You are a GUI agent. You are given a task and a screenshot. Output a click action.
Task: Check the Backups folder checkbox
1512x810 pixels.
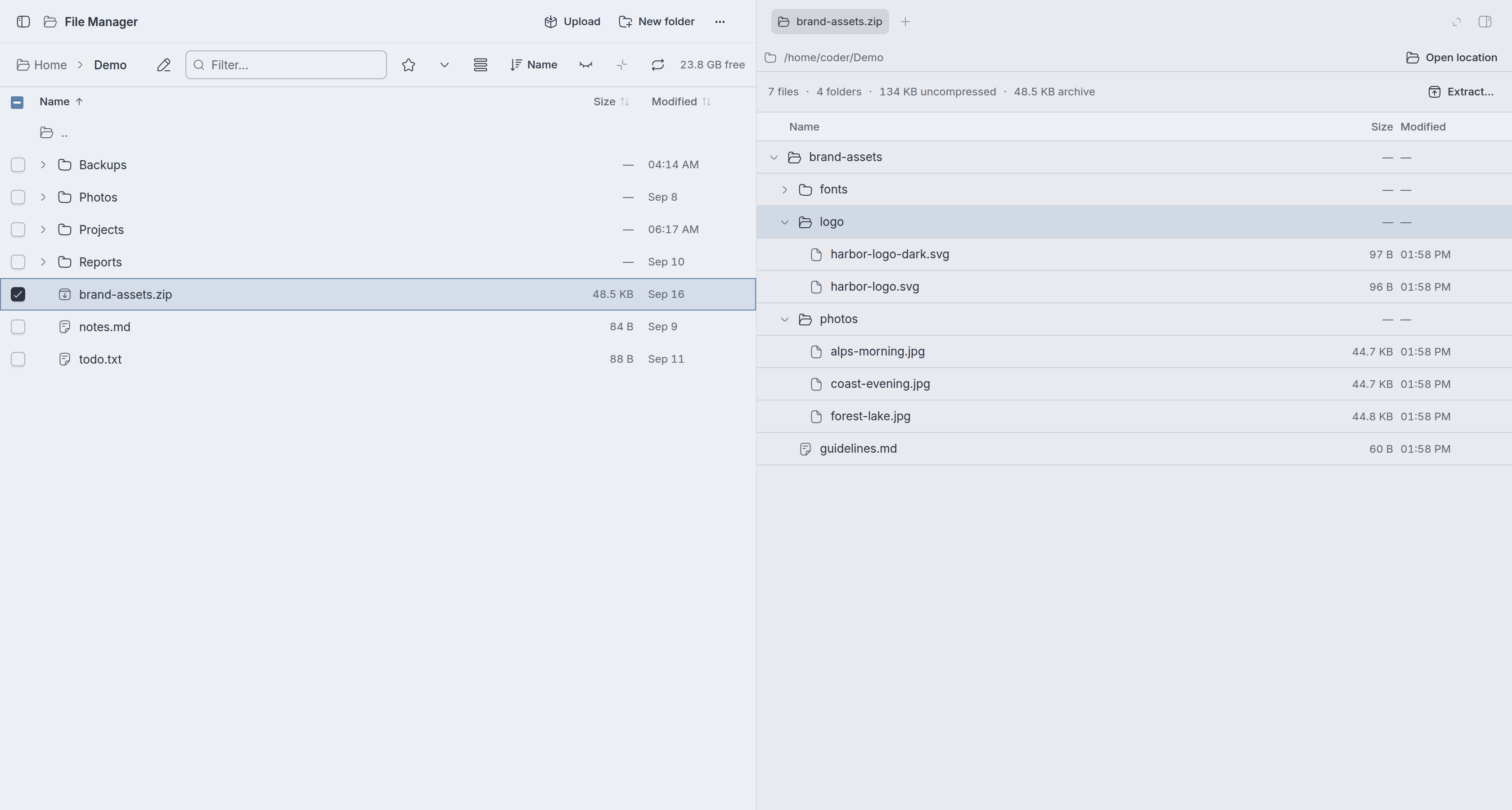pos(18,165)
